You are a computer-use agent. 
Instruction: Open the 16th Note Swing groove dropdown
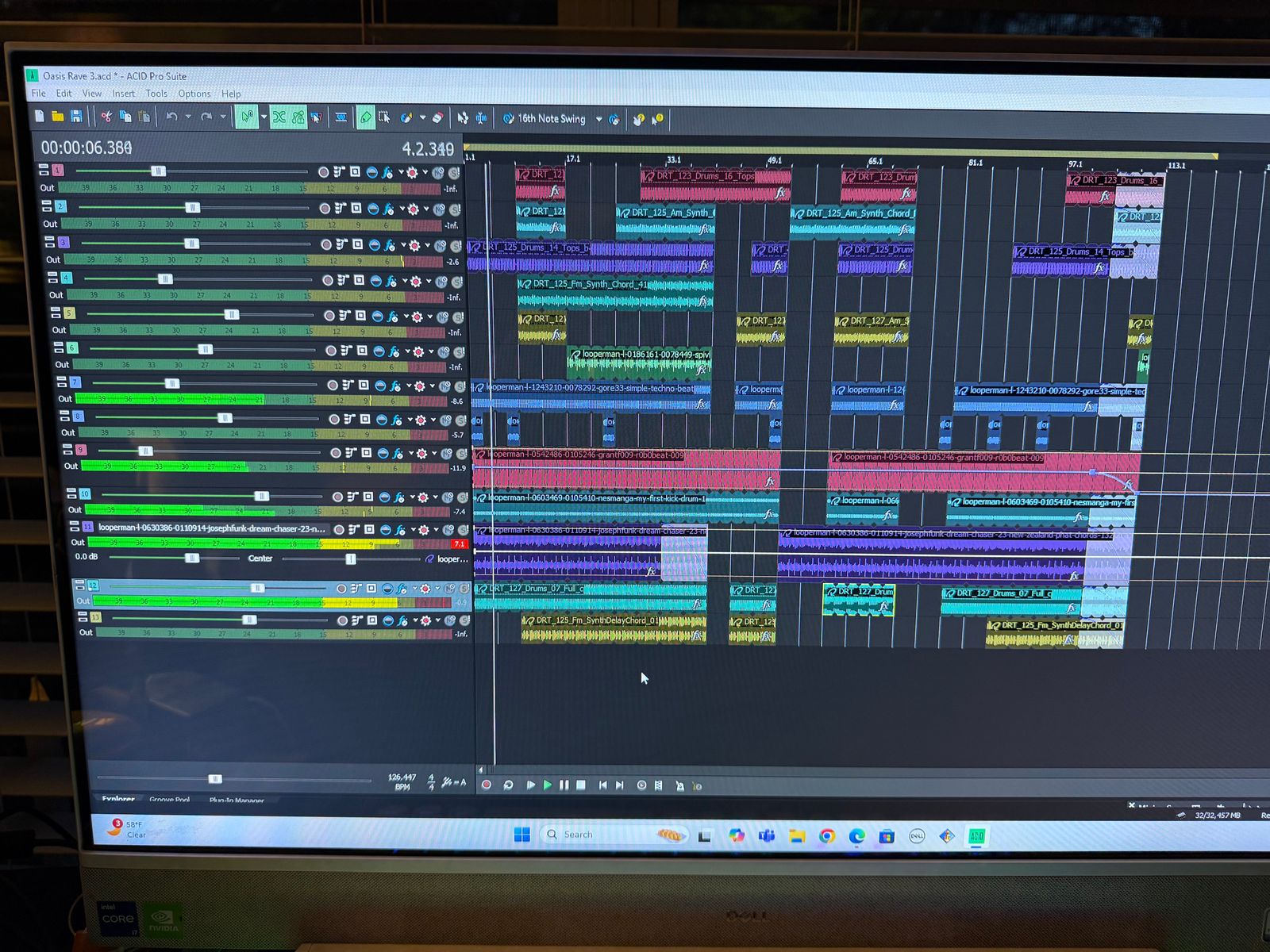598,119
